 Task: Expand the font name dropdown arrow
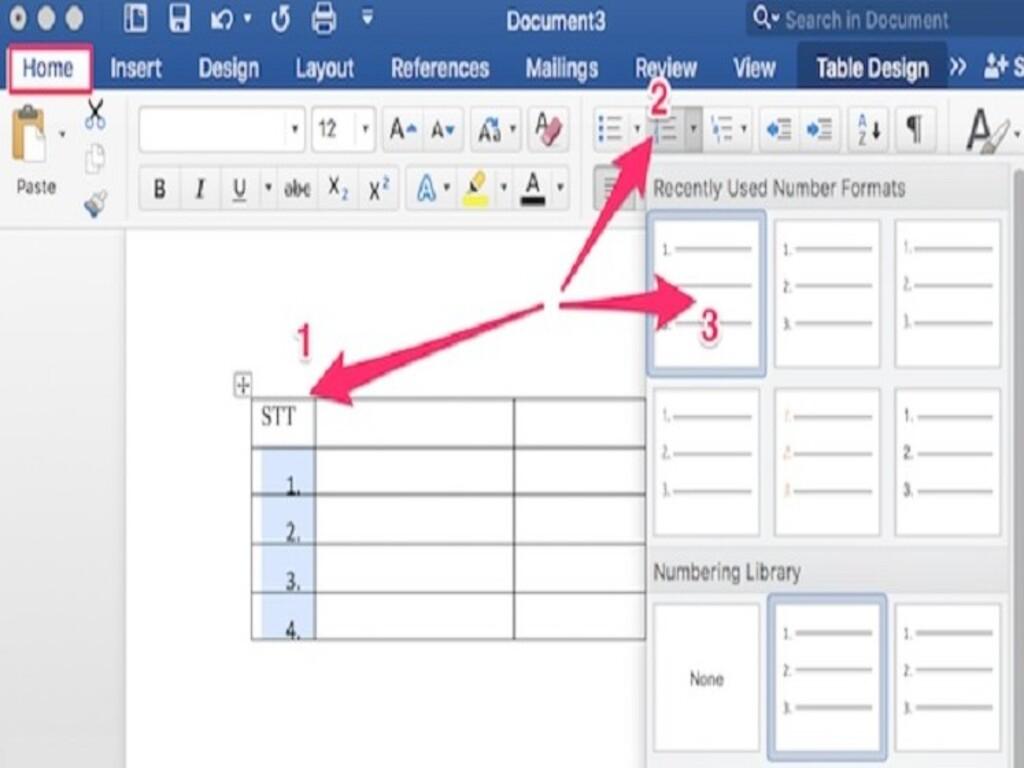point(294,130)
